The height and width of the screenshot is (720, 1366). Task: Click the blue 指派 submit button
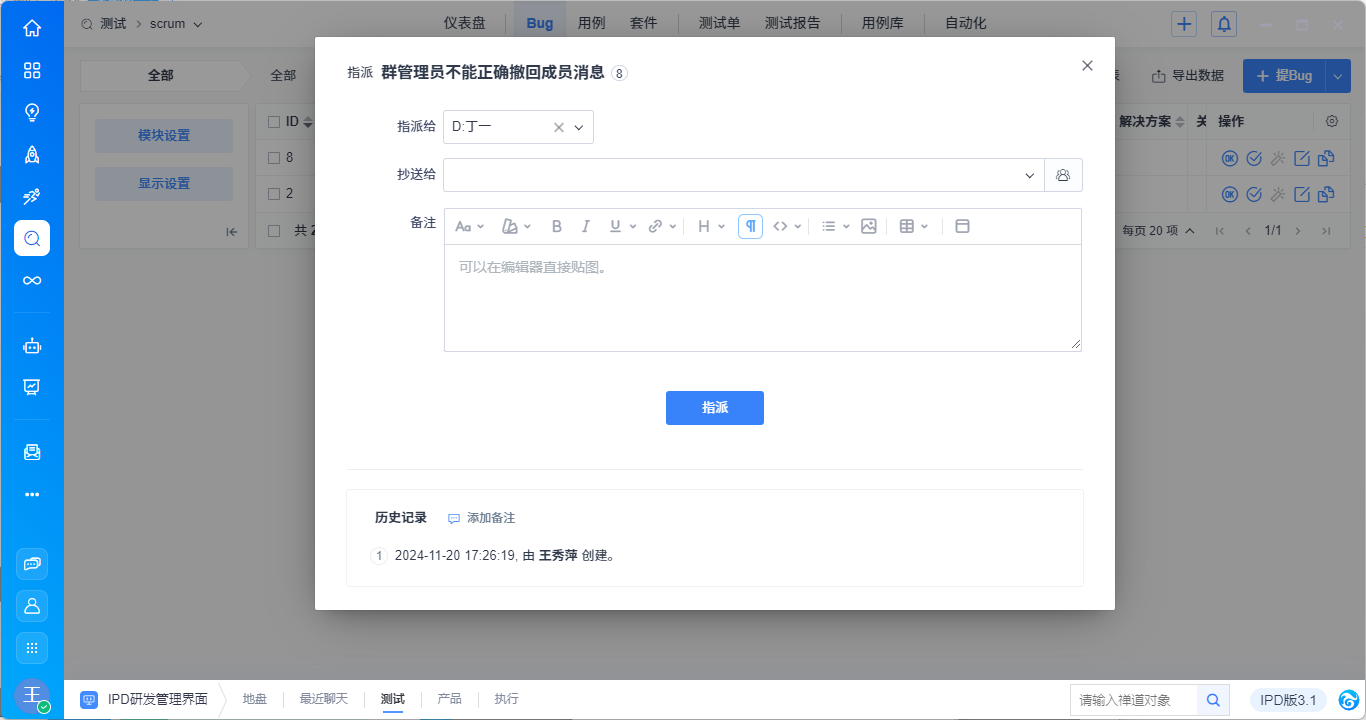pos(714,408)
